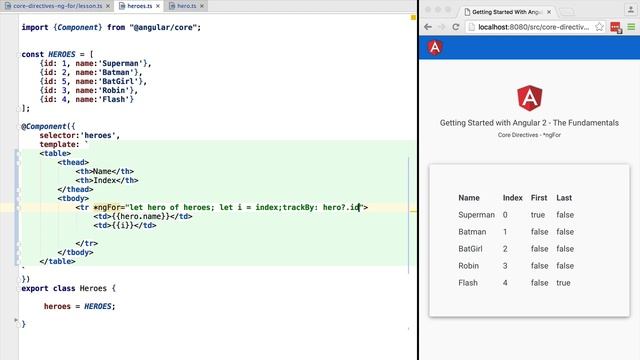
Task: Click 'export class Heroes' code line
Action: tap(69, 288)
